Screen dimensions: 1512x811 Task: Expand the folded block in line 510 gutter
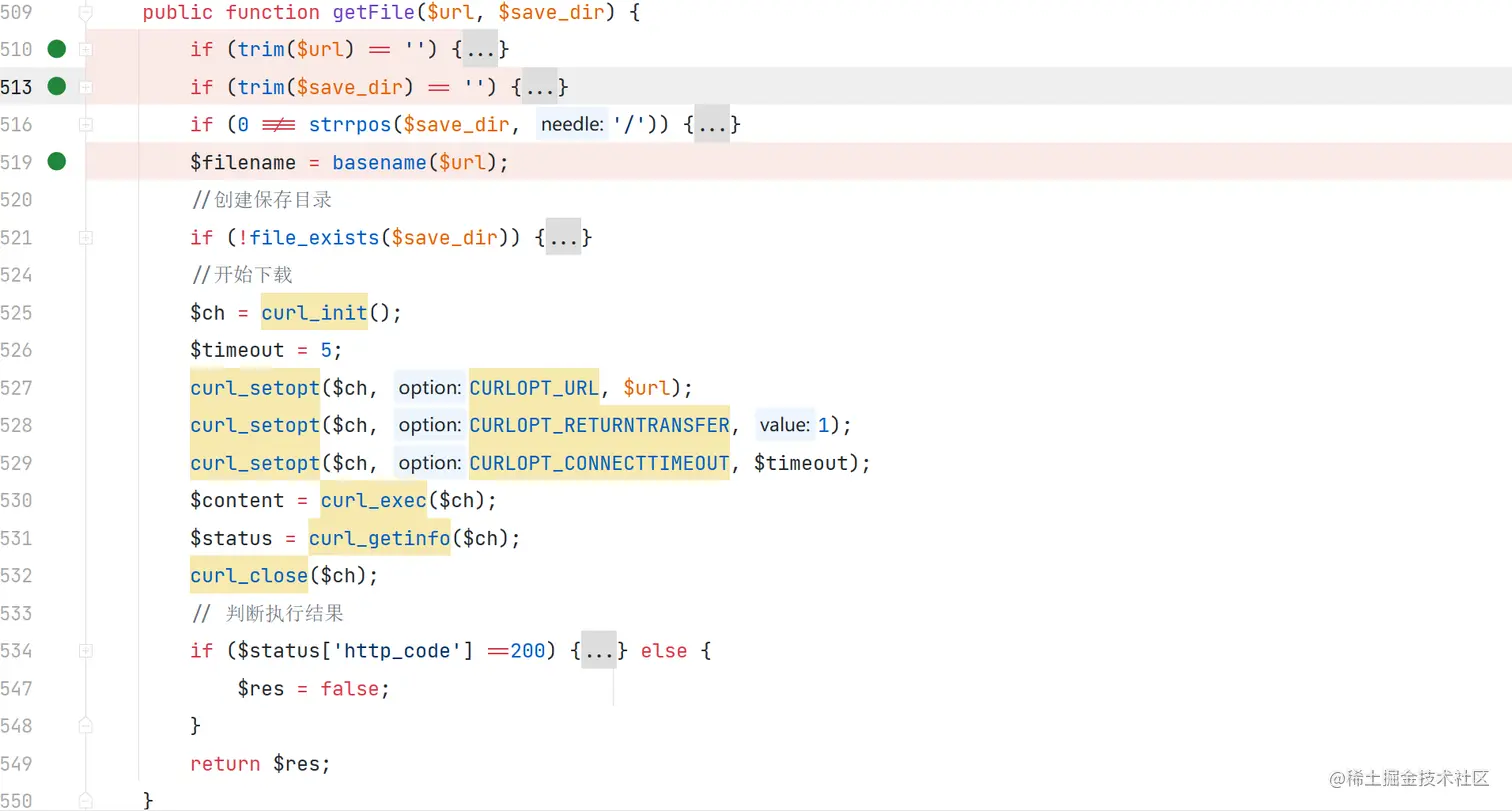coord(86,49)
